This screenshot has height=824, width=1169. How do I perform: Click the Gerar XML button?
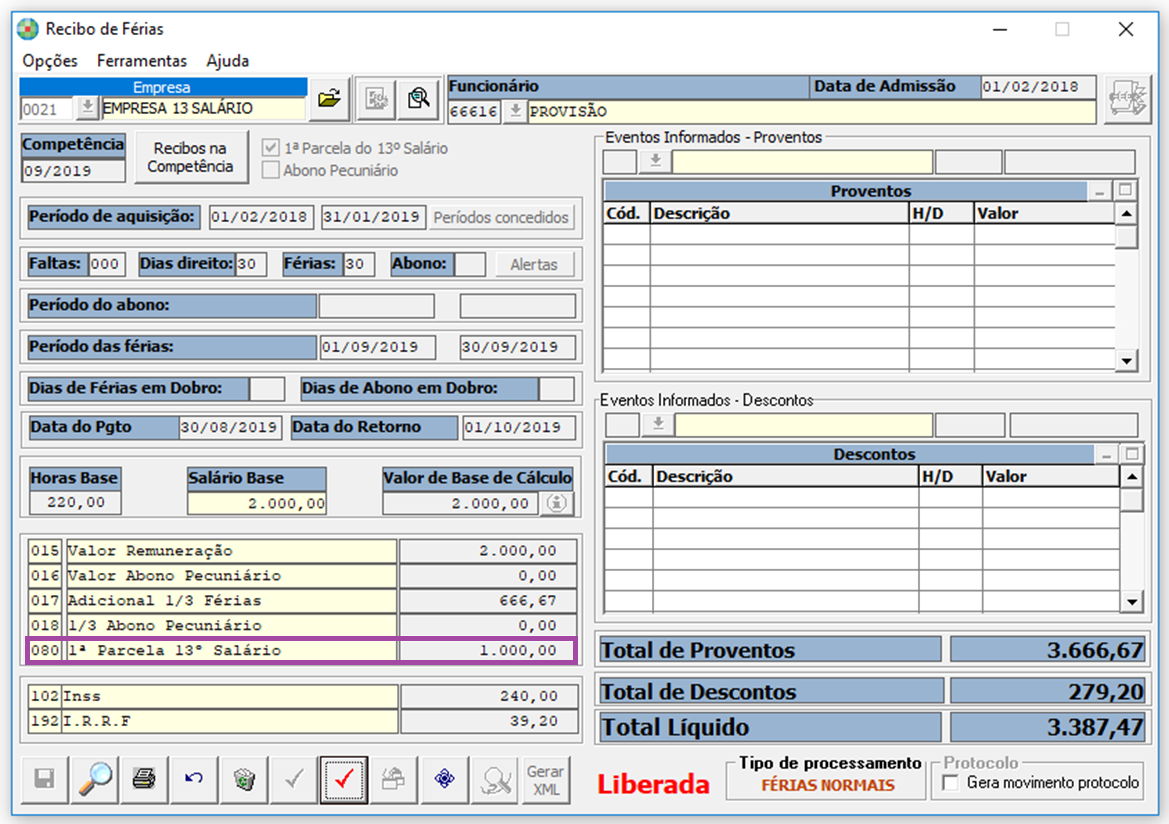pyautogui.click(x=546, y=780)
